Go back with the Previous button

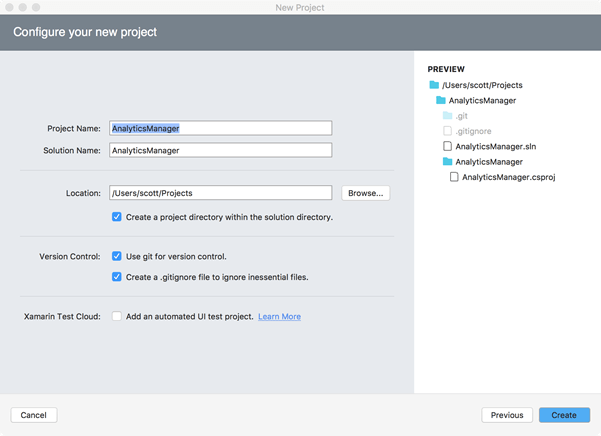pos(507,415)
